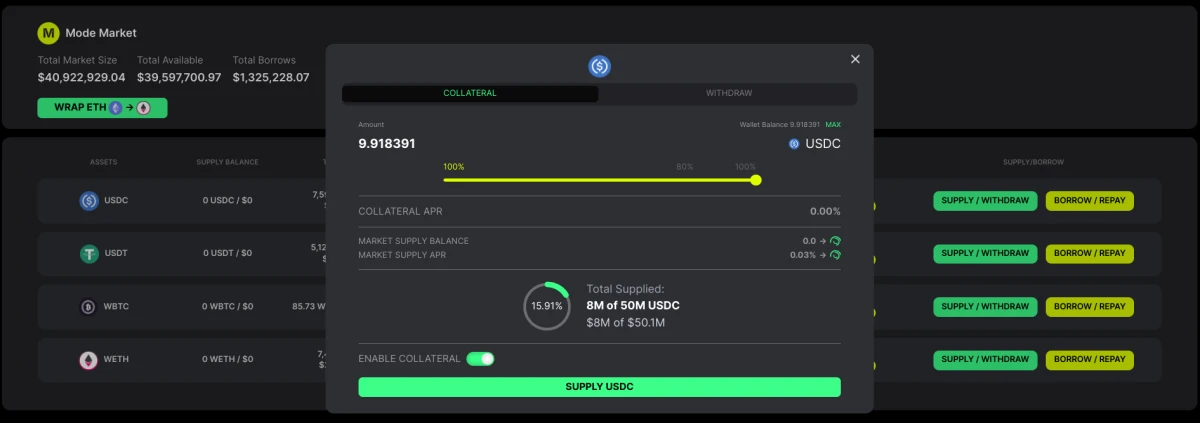The height and width of the screenshot is (423, 1200).
Task: Click the '$8M of $50.1M' text
Action: pos(626,322)
